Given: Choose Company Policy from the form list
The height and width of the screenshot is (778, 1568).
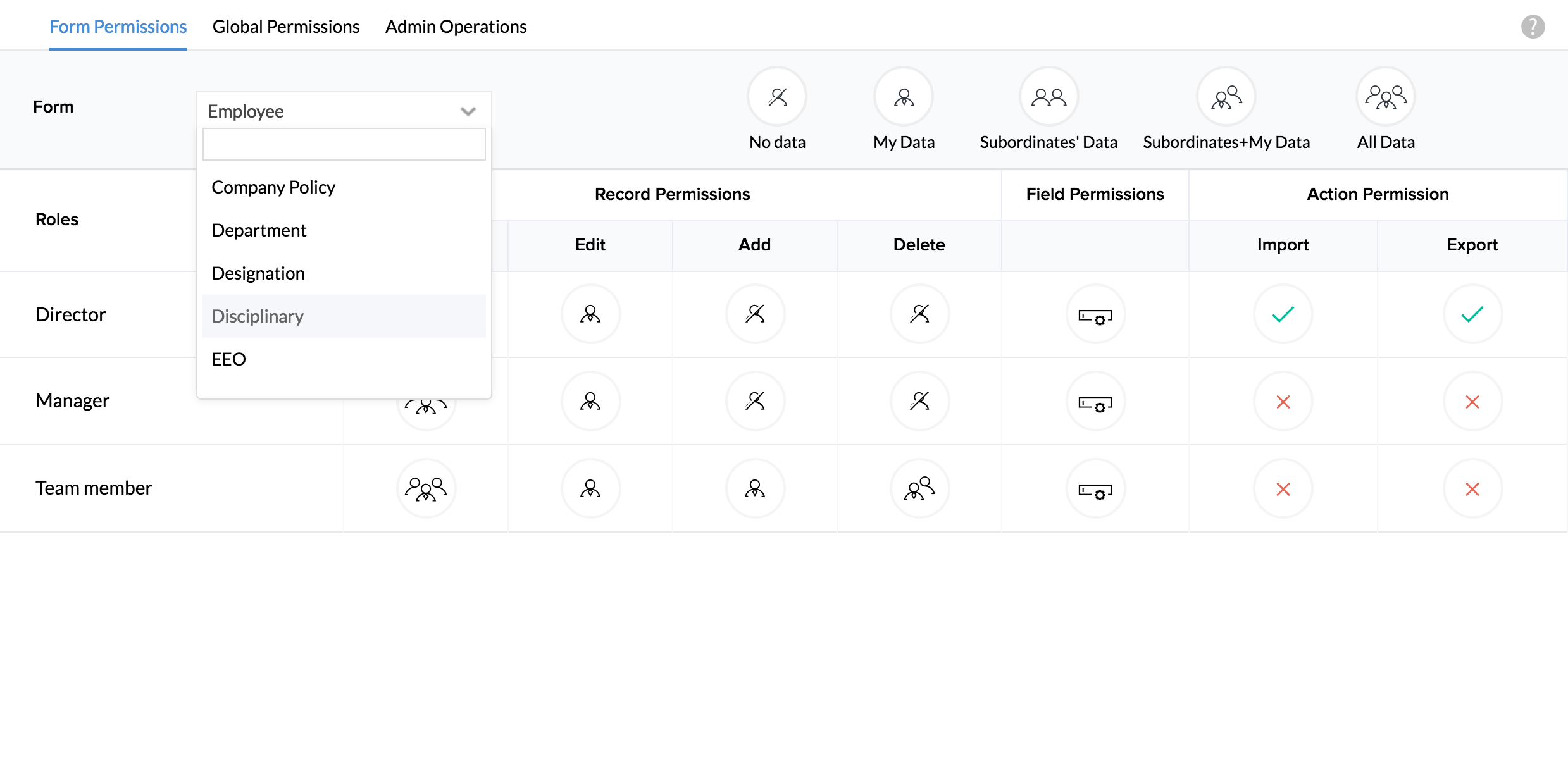Looking at the screenshot, I should tap(273, 187).
